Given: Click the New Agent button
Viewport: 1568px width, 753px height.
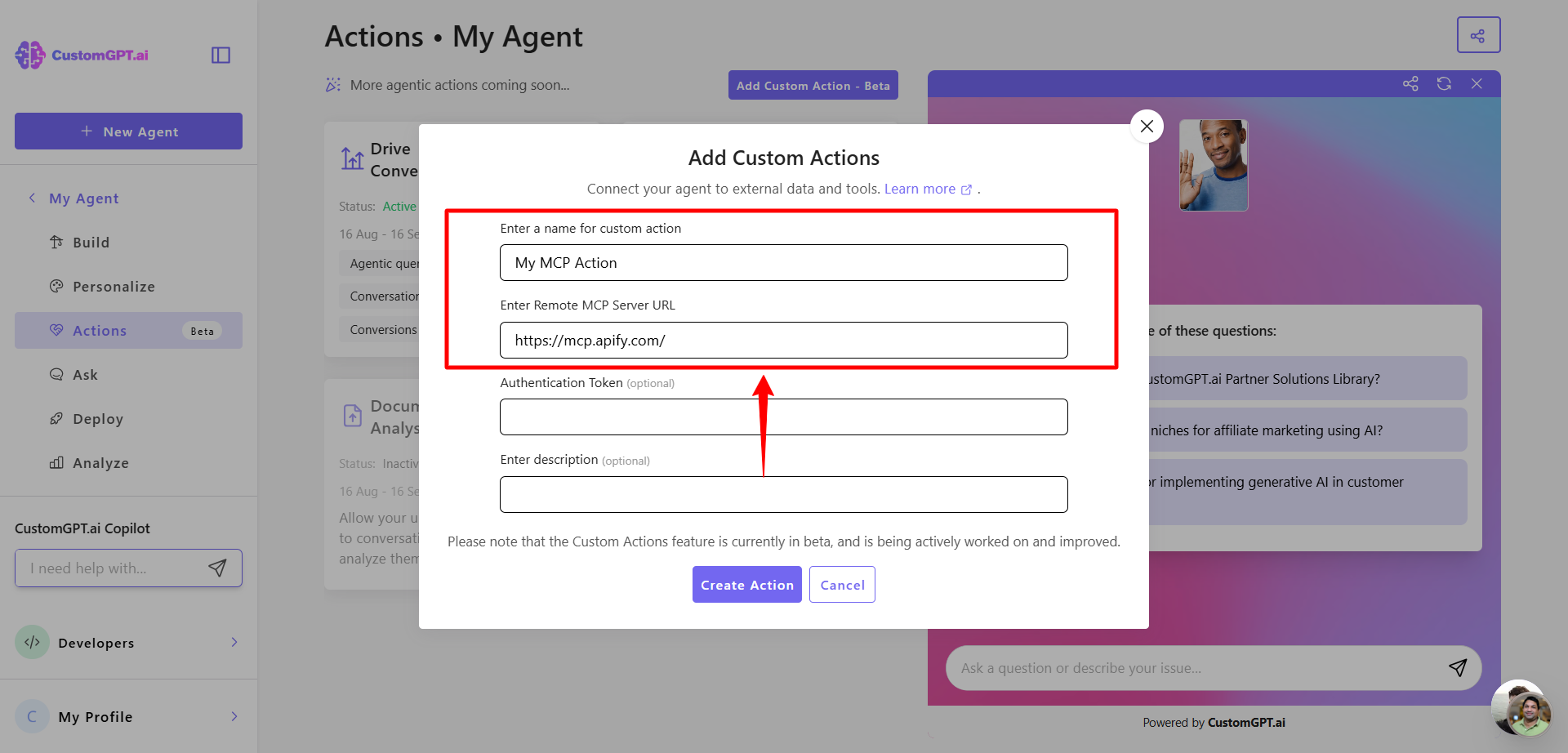Looking at the screenshot, I should click(128, 131).
